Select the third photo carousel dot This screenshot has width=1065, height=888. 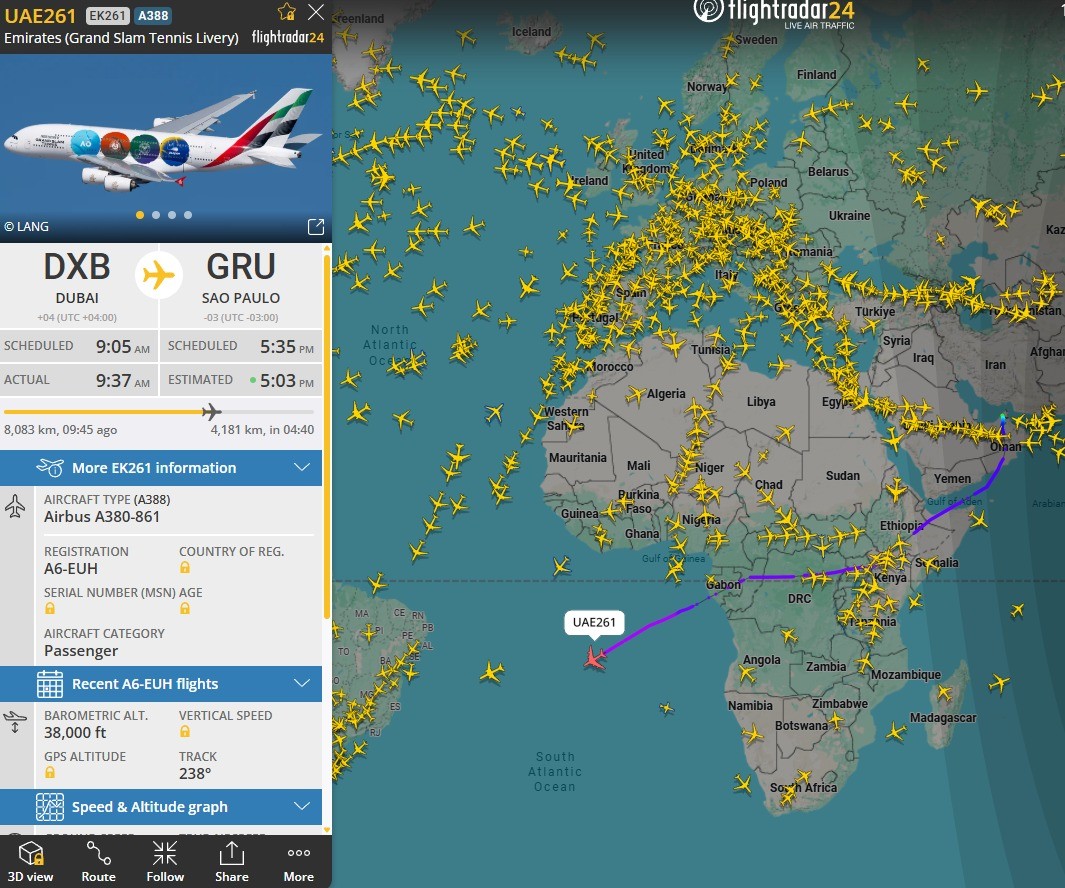pyautogui.click(x=172, y=215)
